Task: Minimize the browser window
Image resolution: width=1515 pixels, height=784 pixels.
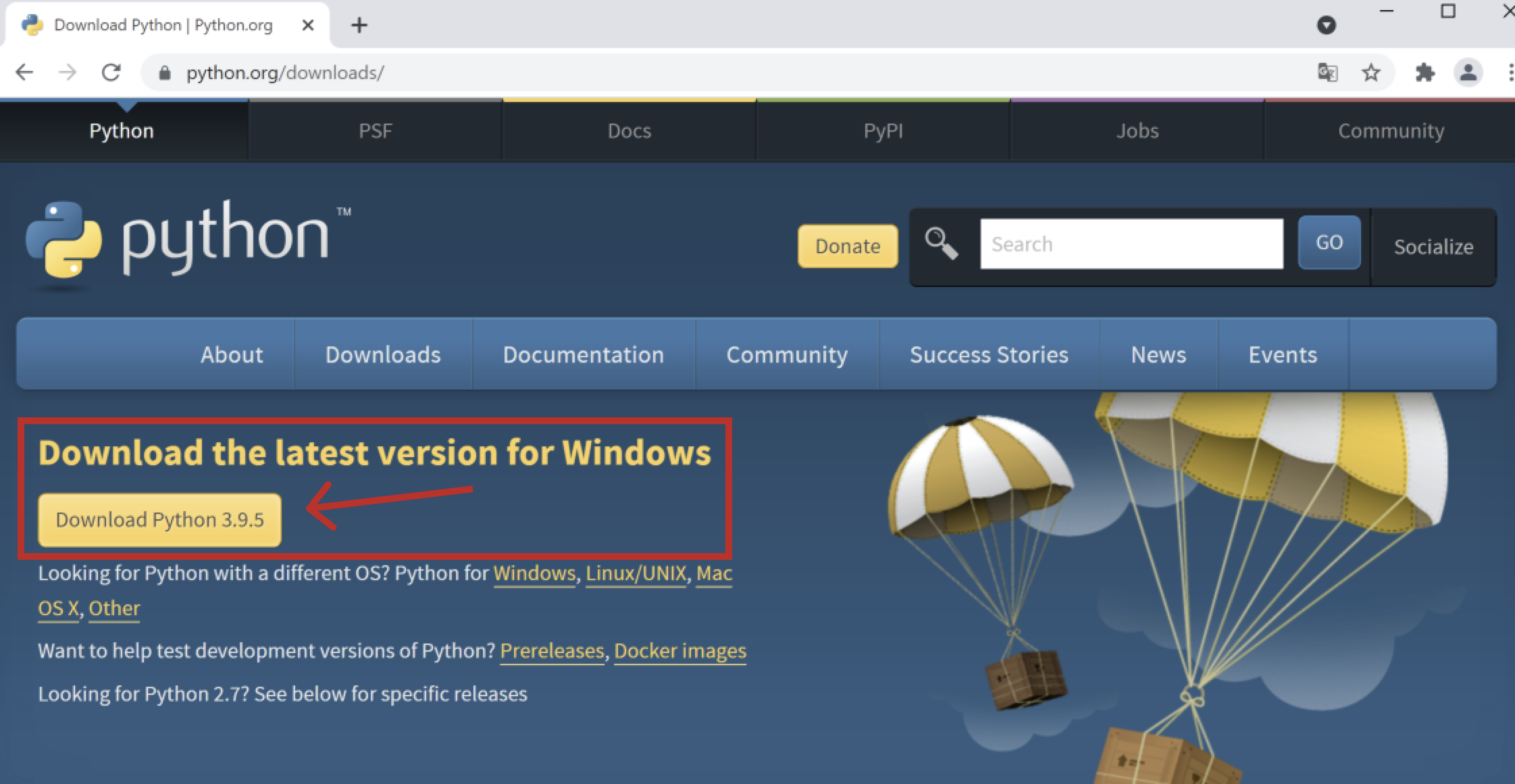Action: 1387,11
